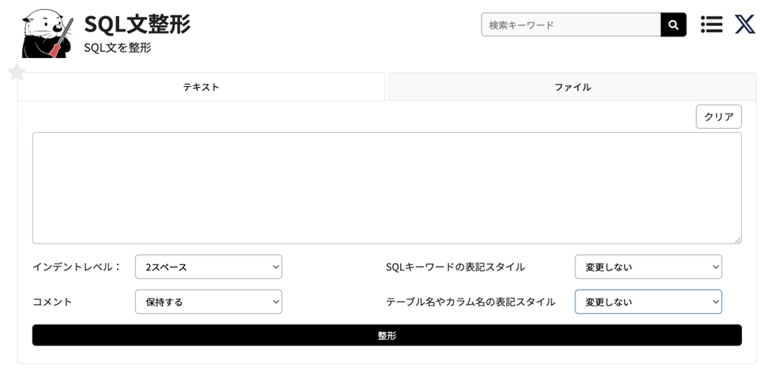The image size is (772, 372).
Task: Focus the 検索キーワード search field
Action: [x=571, y=25]
